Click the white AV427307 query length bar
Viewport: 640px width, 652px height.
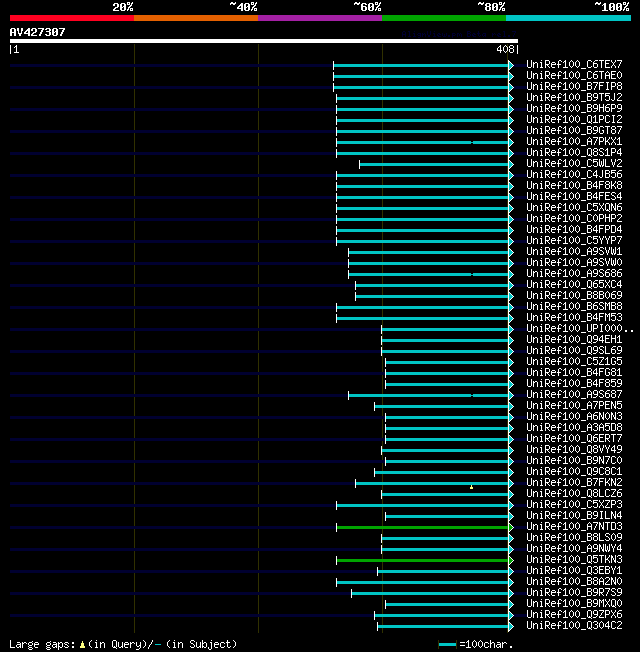(264, 41)
